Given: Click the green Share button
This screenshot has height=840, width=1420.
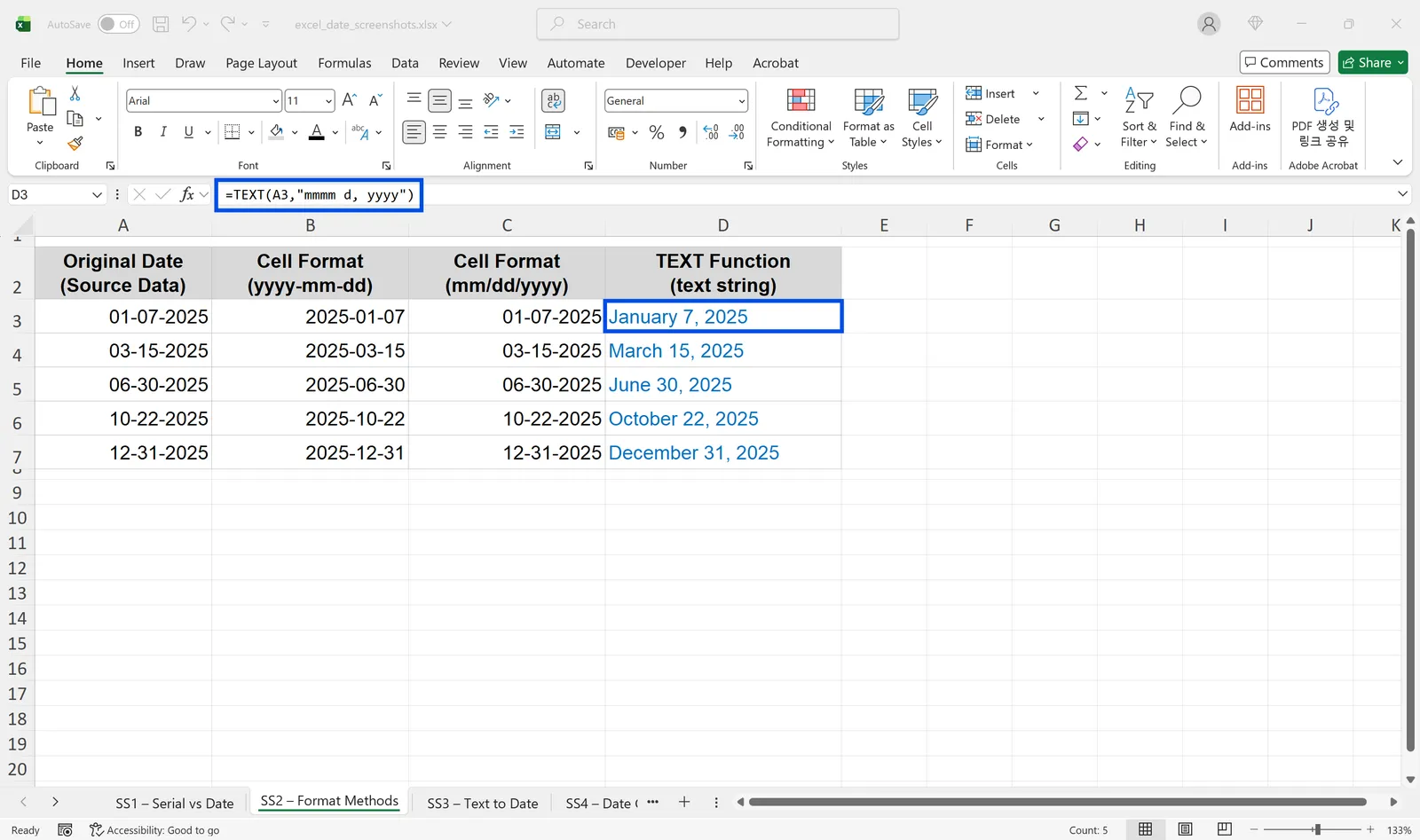Looking at the screenshot, I should (1373, 62).
